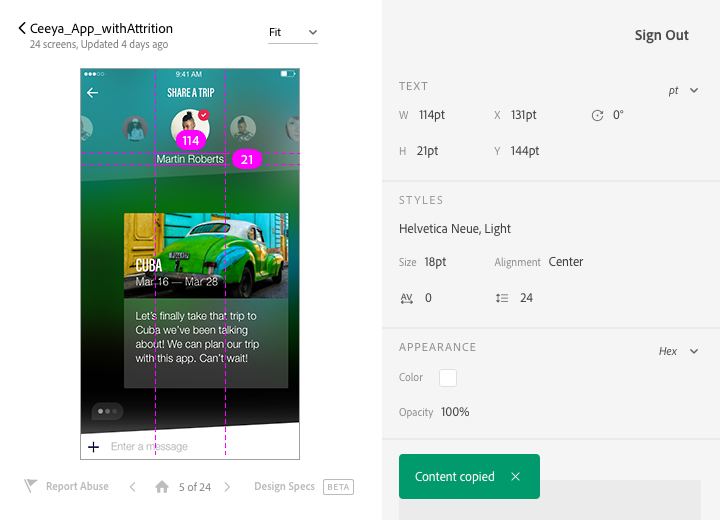Open the Hex color format dropdown
720x520 pixels.
677,351
